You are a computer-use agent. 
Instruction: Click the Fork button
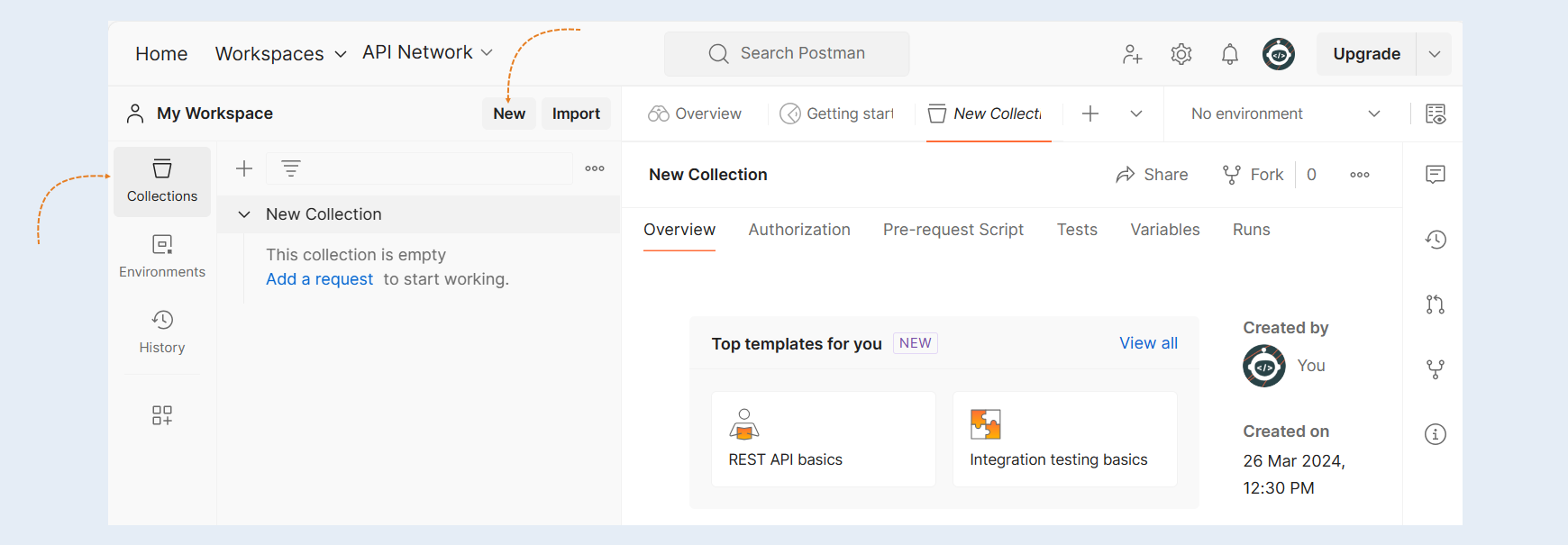pos(1253,175)
